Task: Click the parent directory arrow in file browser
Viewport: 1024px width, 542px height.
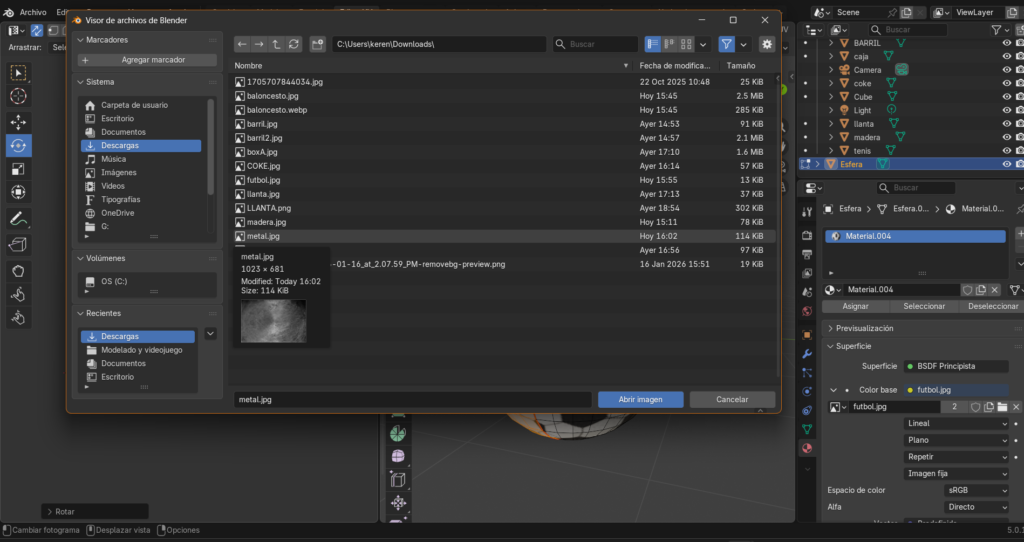Action: coord(276,44)
